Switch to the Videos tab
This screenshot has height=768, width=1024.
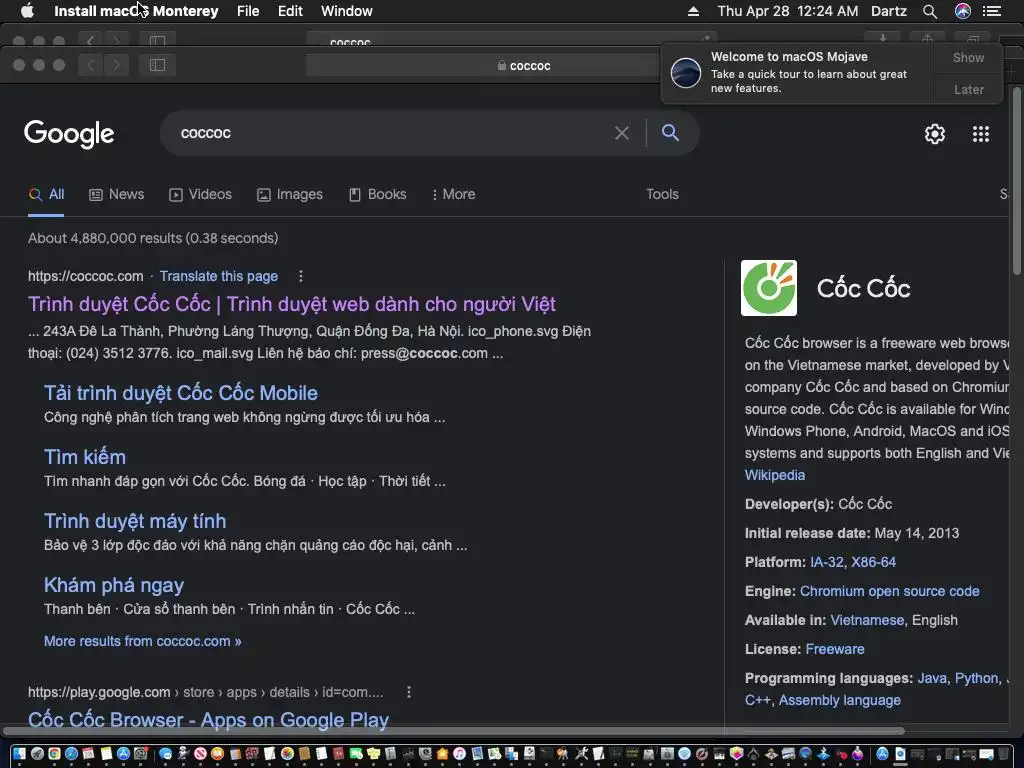(x=200, y=194)
